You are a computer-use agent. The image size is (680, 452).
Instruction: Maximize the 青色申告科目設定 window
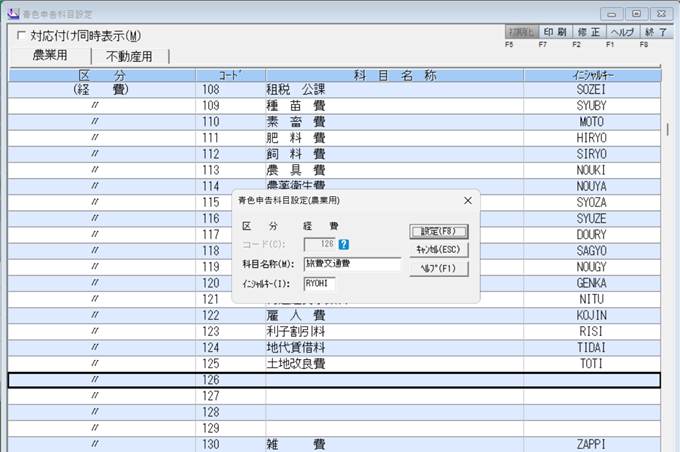coord(636,14)
